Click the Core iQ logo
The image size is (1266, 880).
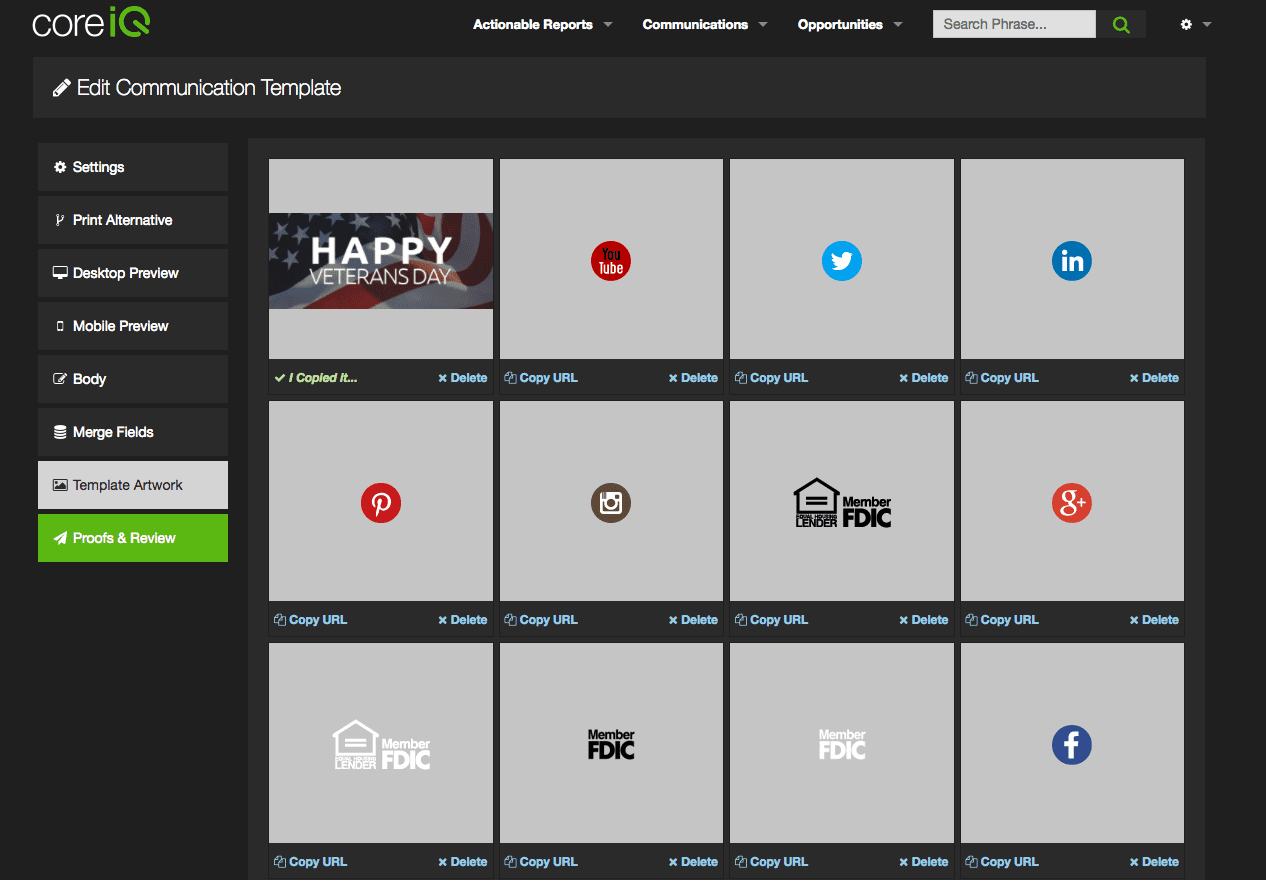[x=91, y=23]
